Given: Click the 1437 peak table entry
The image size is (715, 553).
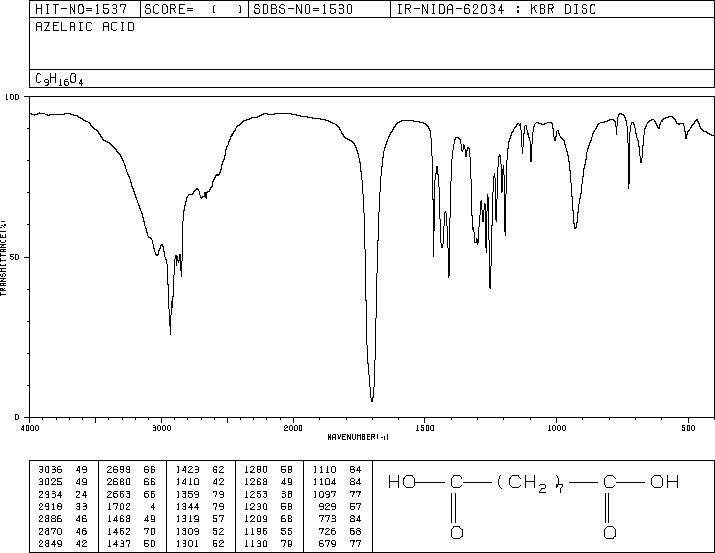Looking at the screenshot, I should click(131, 544).
